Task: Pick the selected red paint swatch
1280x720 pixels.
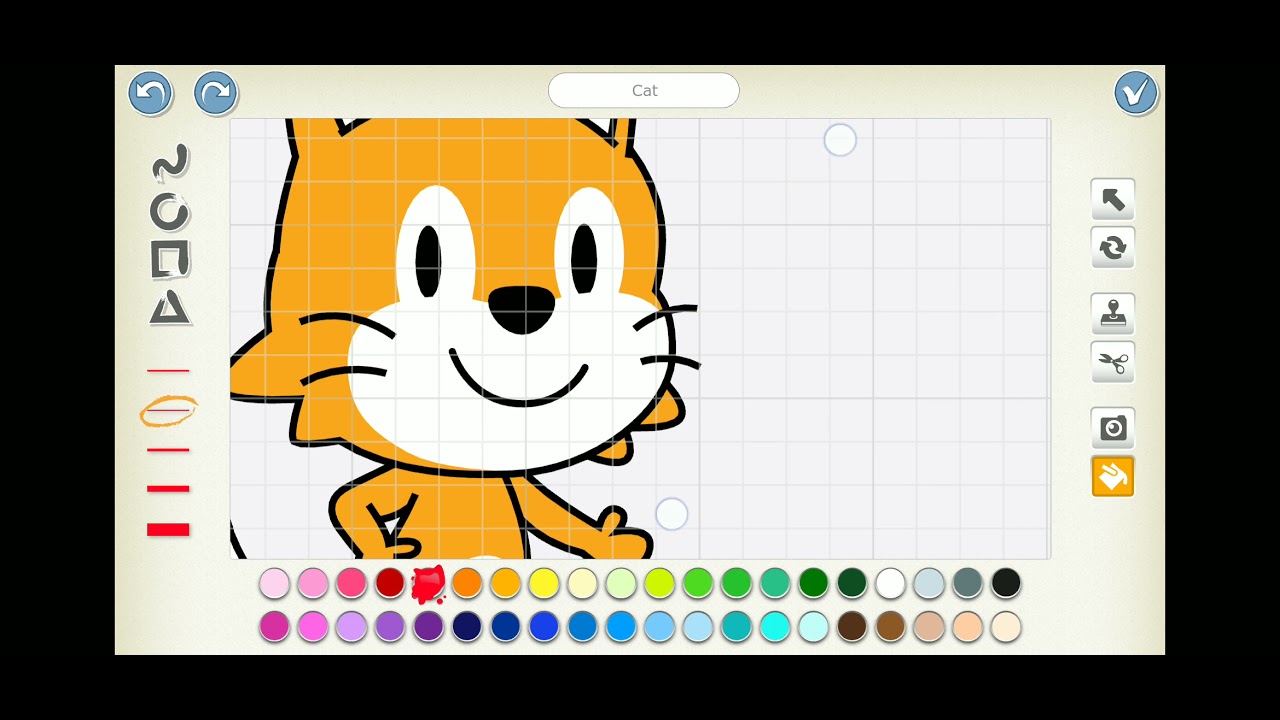Action: click(x=428, y=584)
